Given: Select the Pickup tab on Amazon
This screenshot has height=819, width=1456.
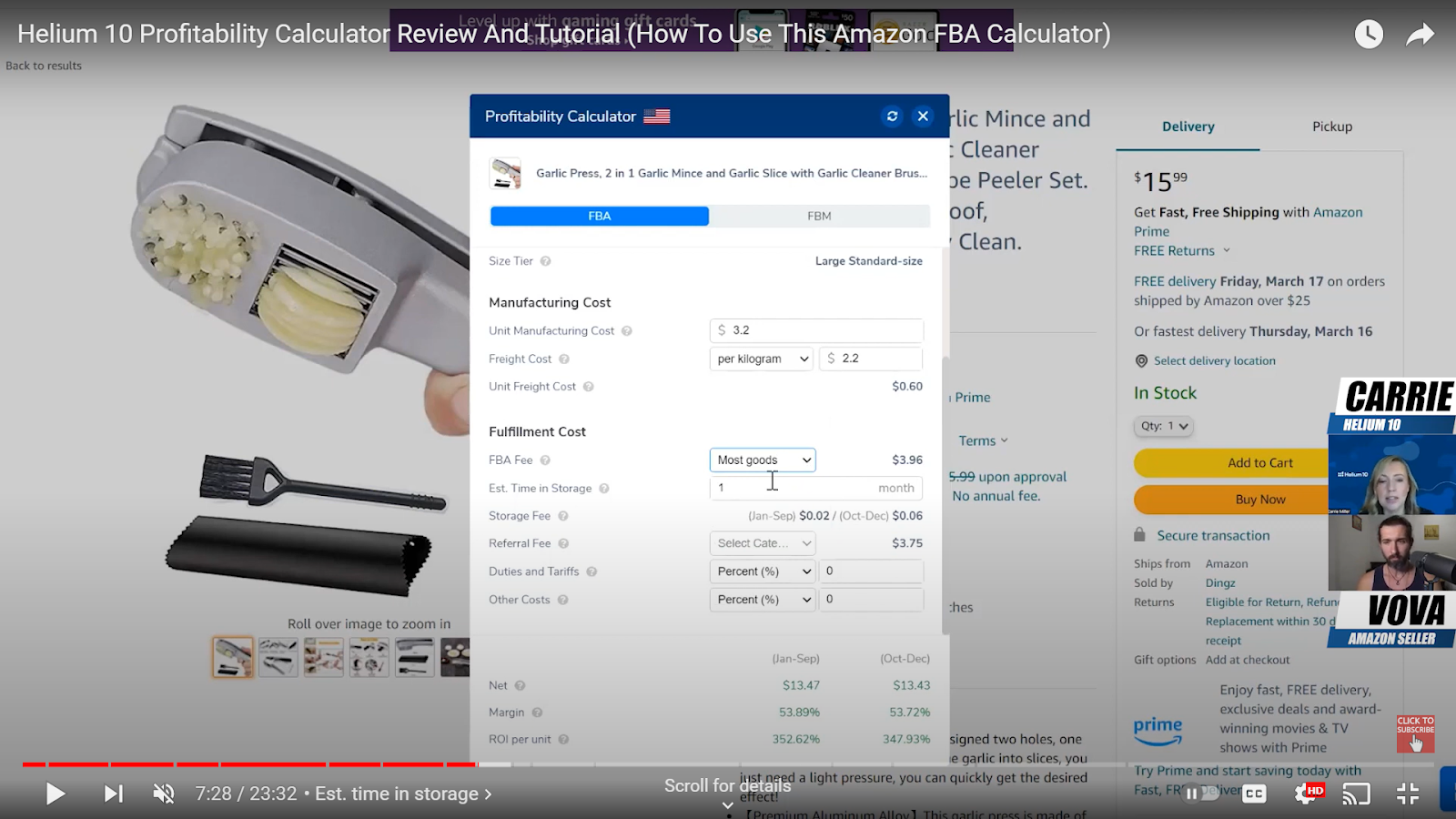Looking at the screenshot, I should click(x=1332, y=126).
